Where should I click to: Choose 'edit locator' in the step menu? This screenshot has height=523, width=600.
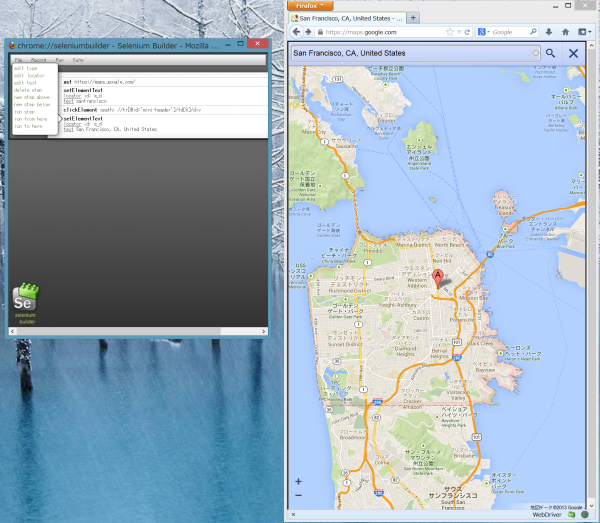point(29,75)
